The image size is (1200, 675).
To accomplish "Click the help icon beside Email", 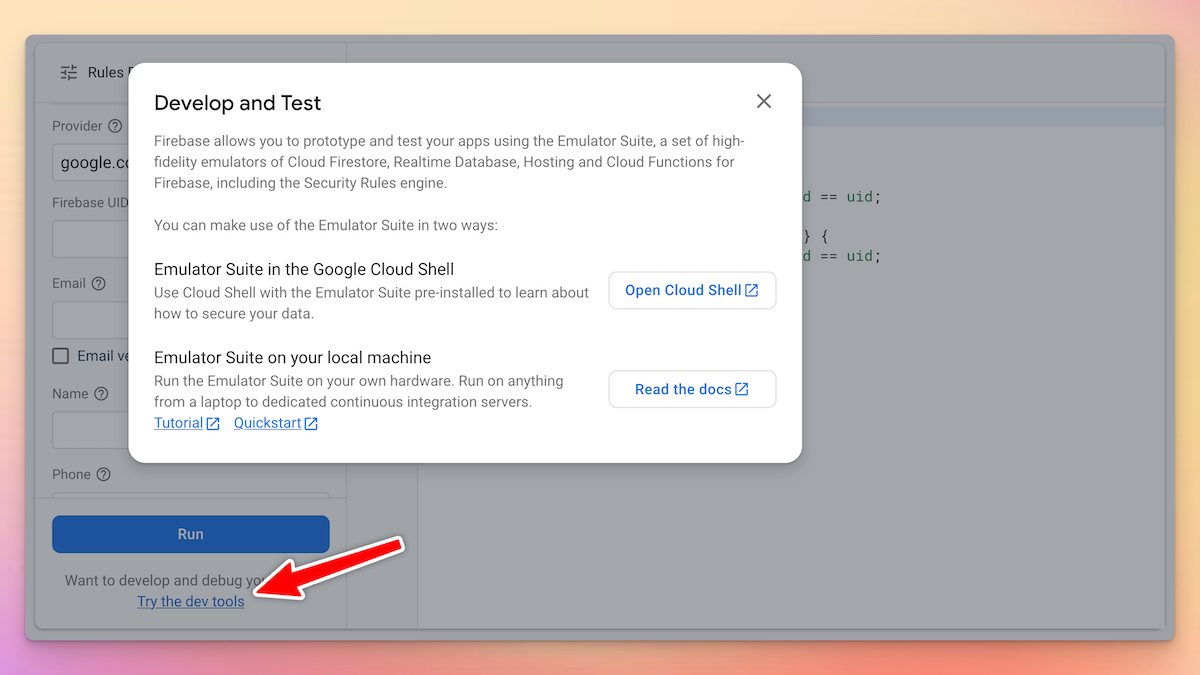I will pyautogui.click(x=98, y=283).
